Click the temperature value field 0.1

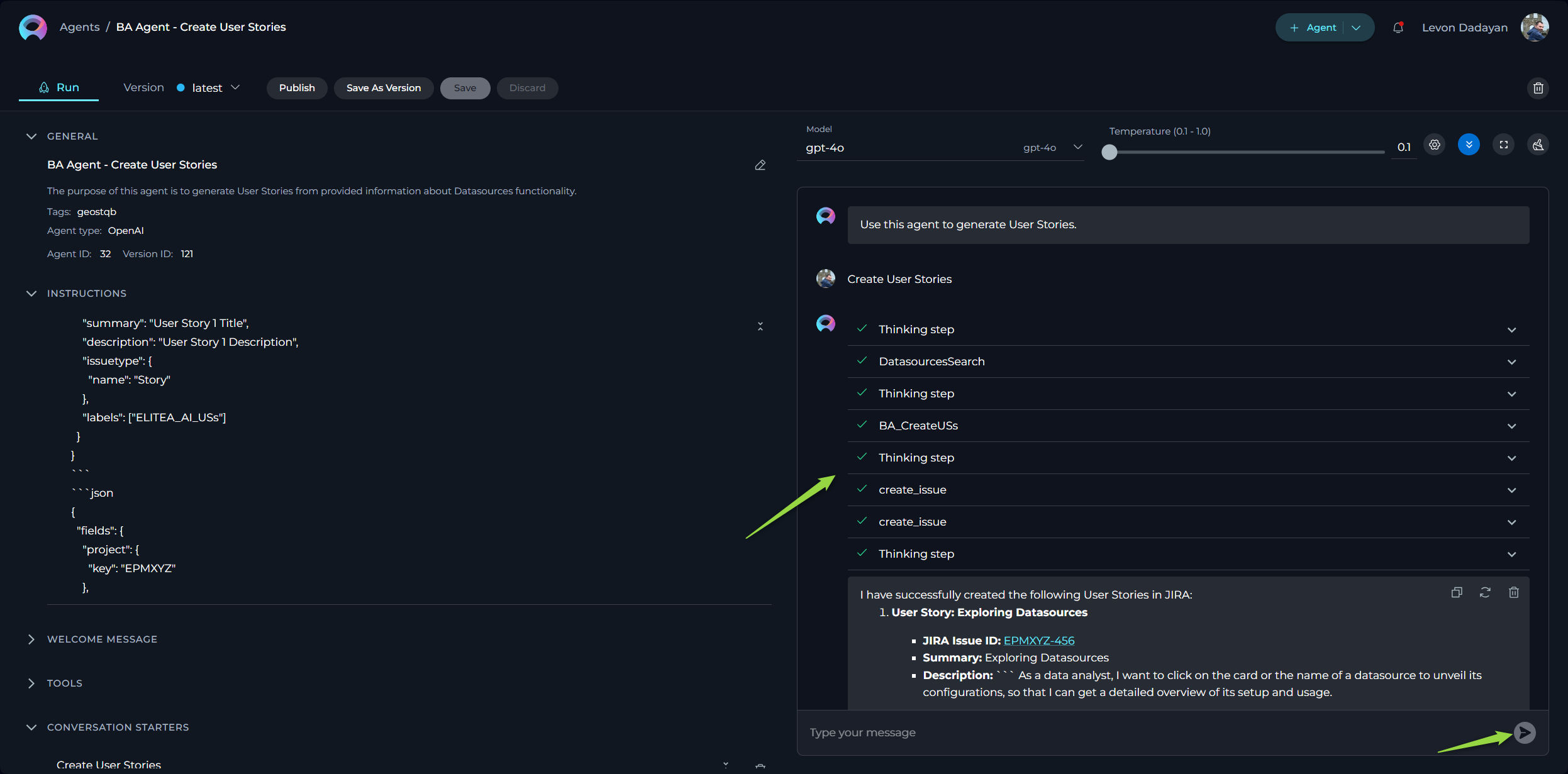1404,147
